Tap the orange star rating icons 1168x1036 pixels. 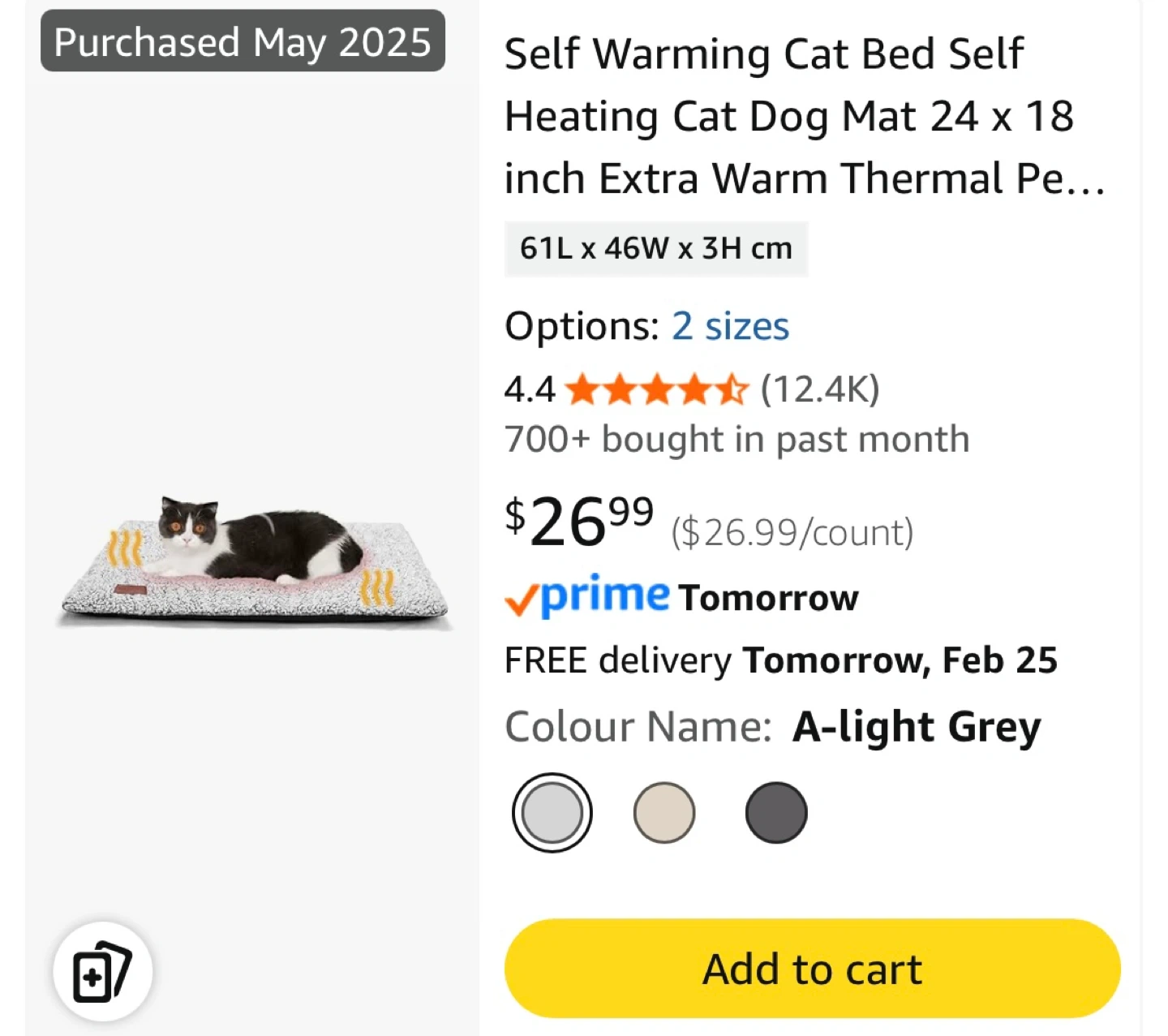pos(656,390)
